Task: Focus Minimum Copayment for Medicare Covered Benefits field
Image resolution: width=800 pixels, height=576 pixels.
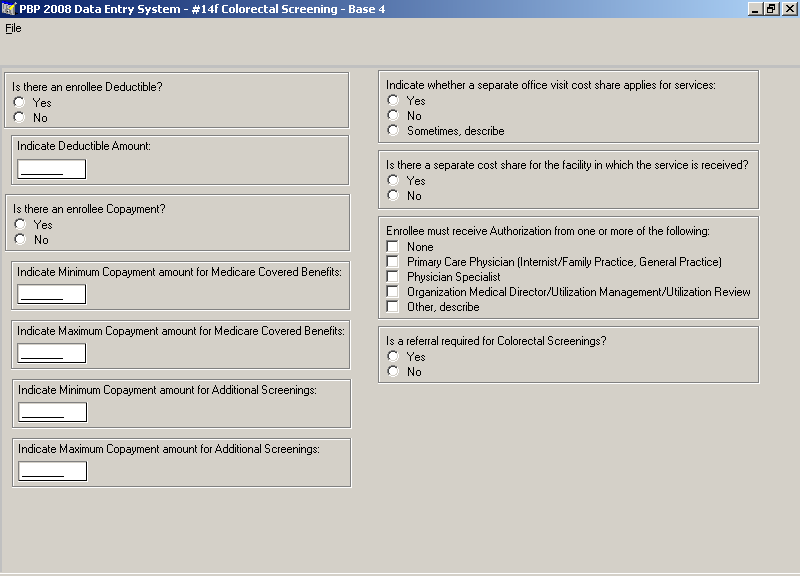Action: (x=52, y=294)
